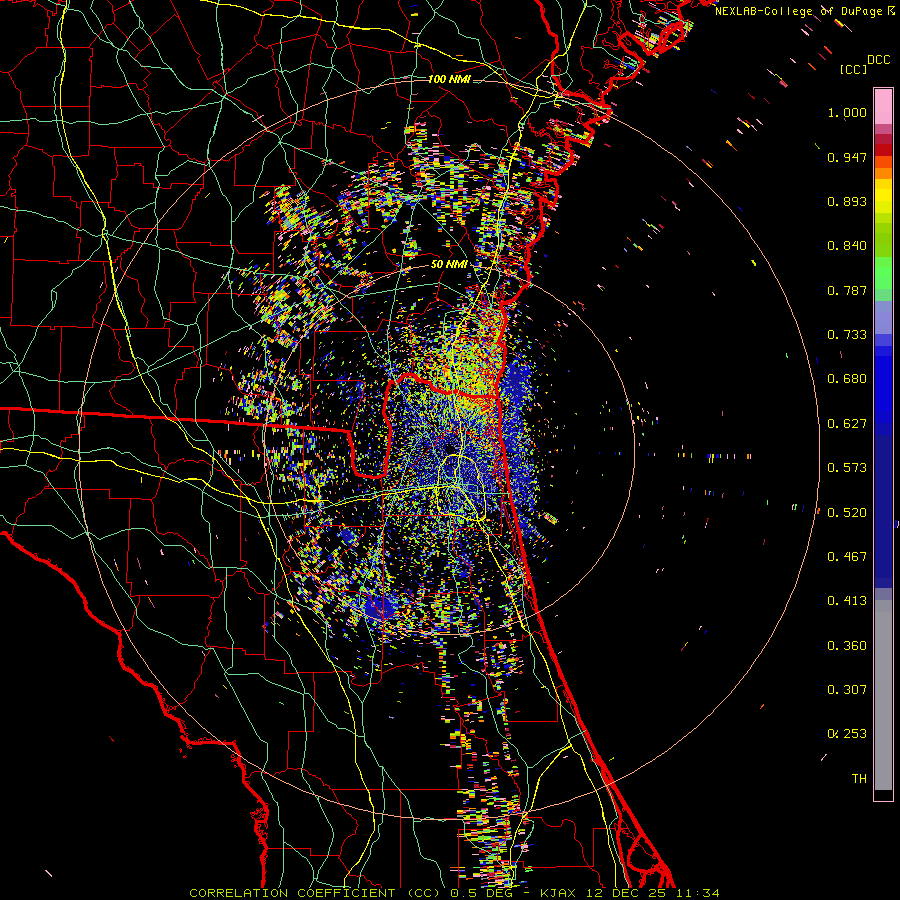The height and width of the screenshot is (900, 900).
Task: Select the 0.520 scale value
Action: (x=847, y=513)
